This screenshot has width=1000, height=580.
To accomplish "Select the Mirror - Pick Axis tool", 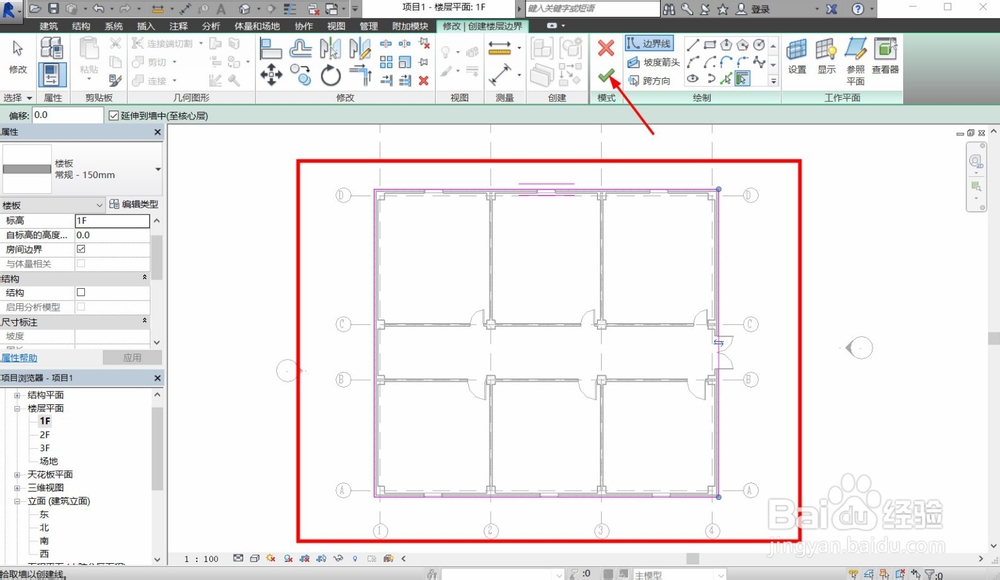I will [x=330, y=48].
